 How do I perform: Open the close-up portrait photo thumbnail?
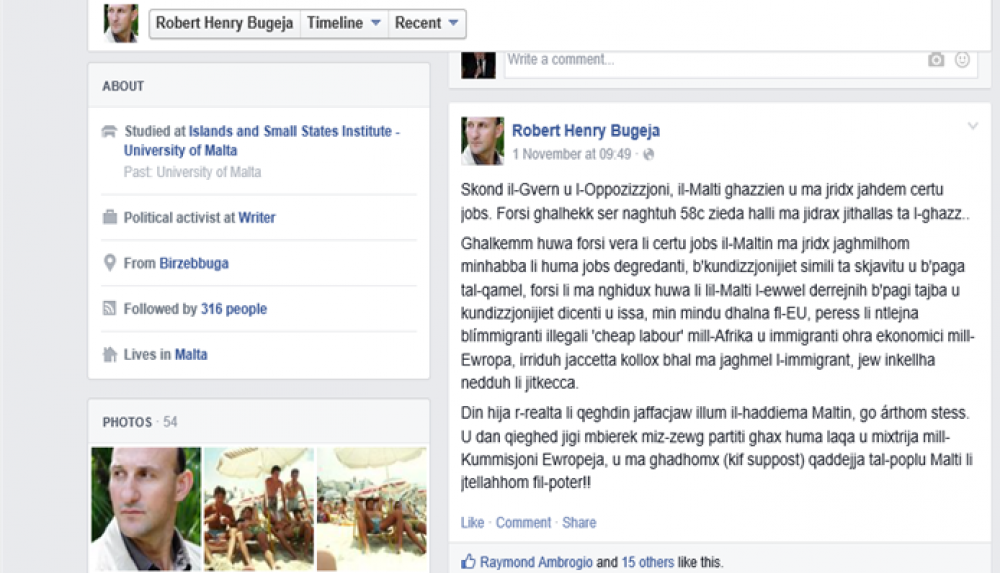(146, 509)
